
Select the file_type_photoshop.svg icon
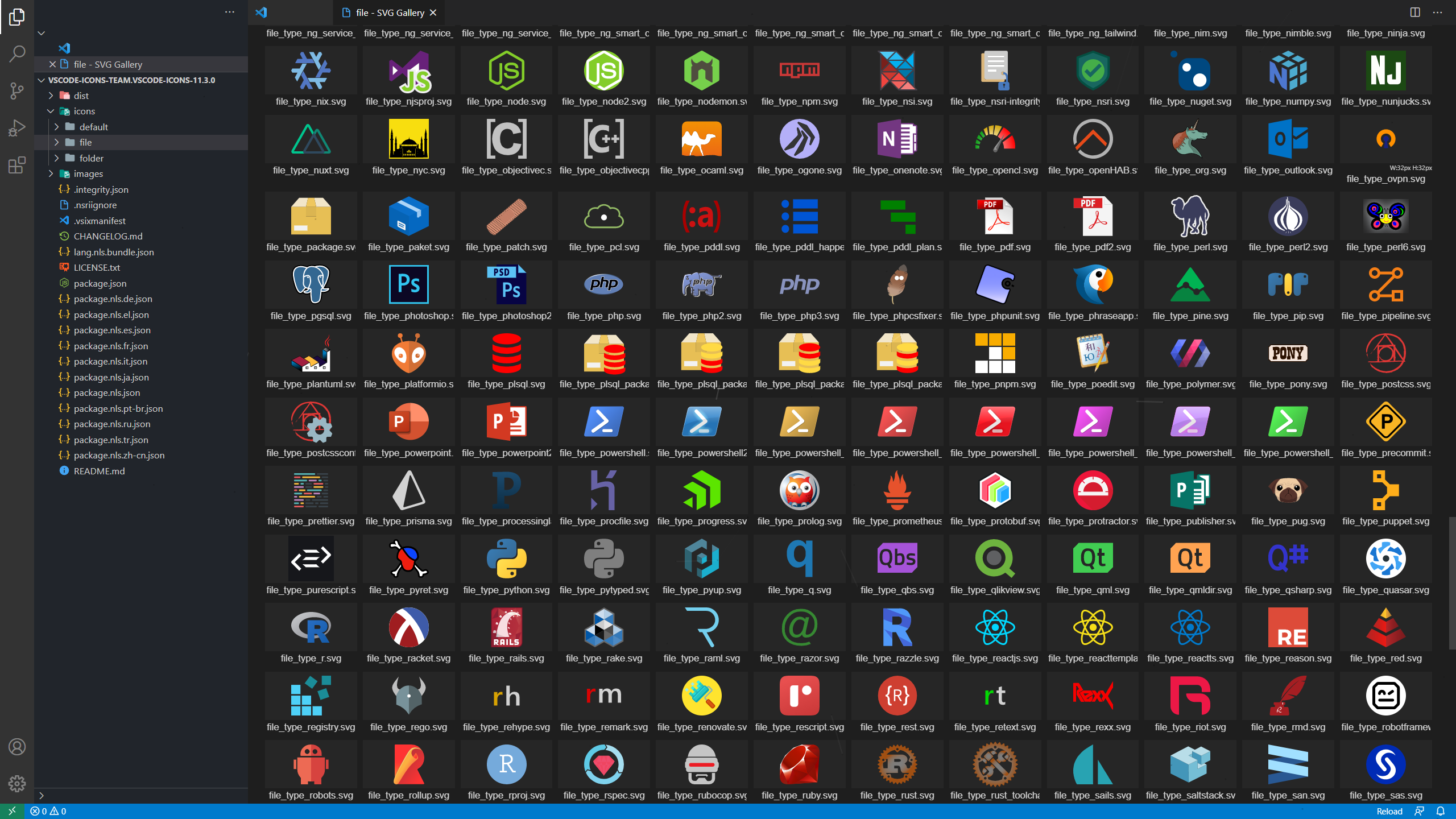click(x=408, y=284)
